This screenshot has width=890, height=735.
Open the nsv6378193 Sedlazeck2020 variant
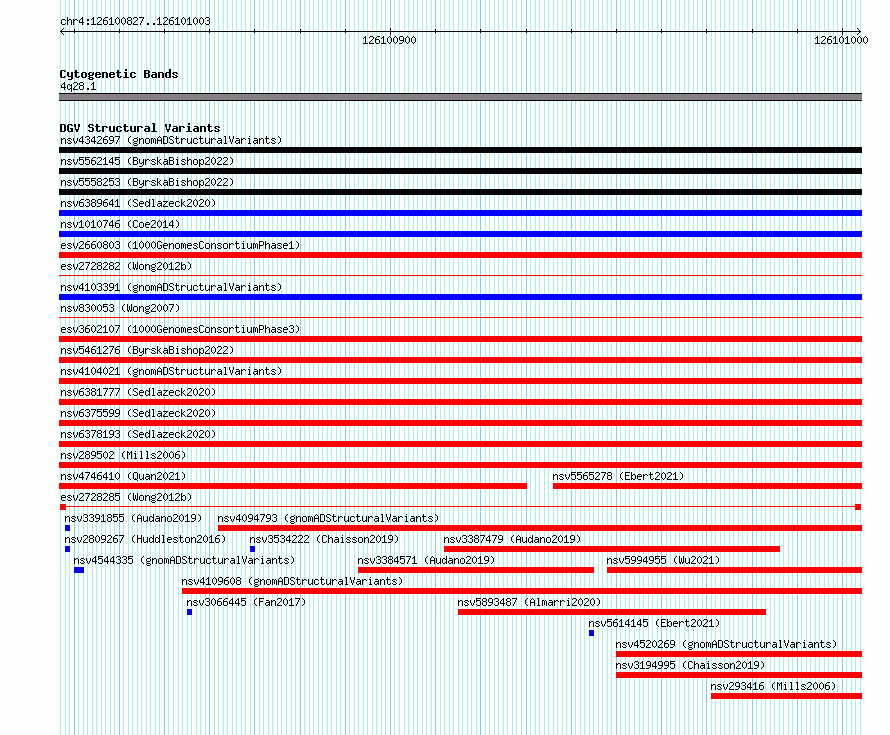[138, 434]
